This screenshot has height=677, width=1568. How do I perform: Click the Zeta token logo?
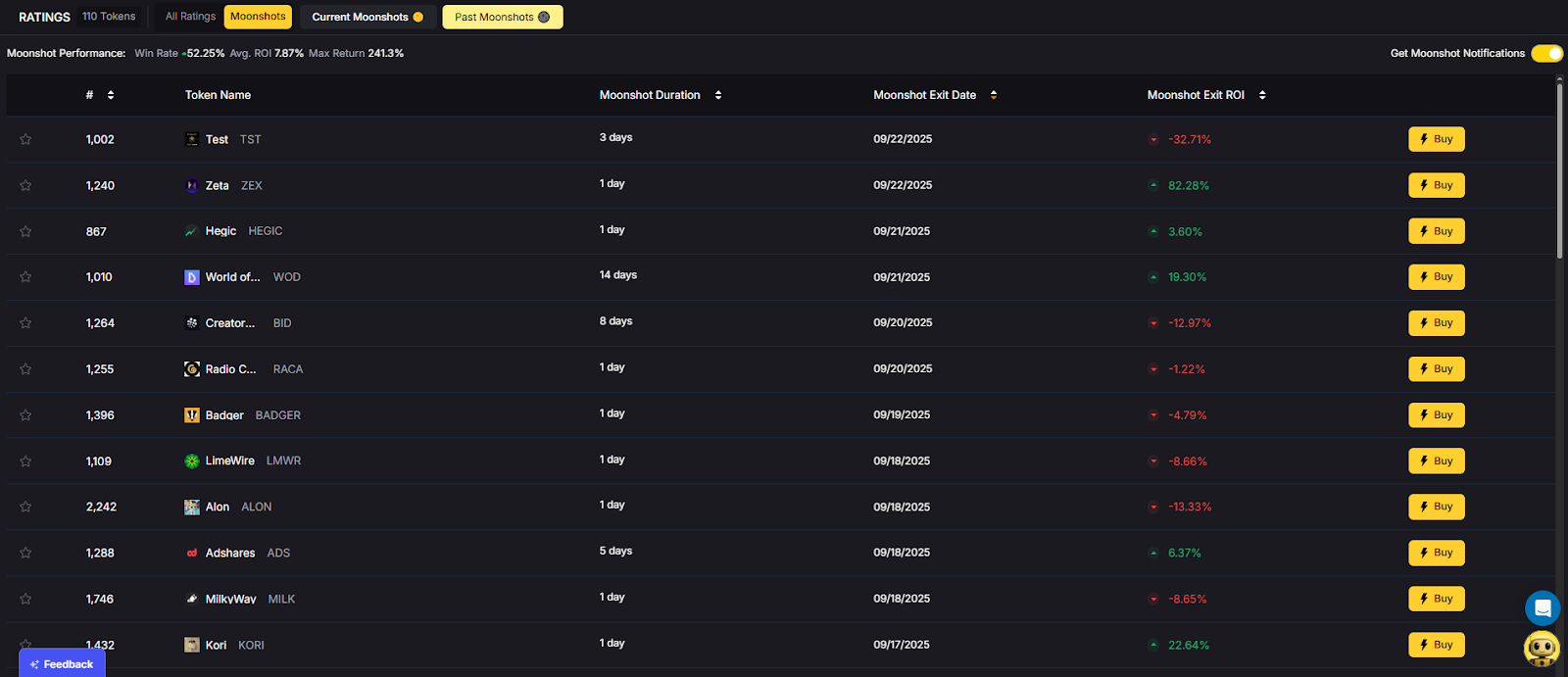tap(192, 185)
